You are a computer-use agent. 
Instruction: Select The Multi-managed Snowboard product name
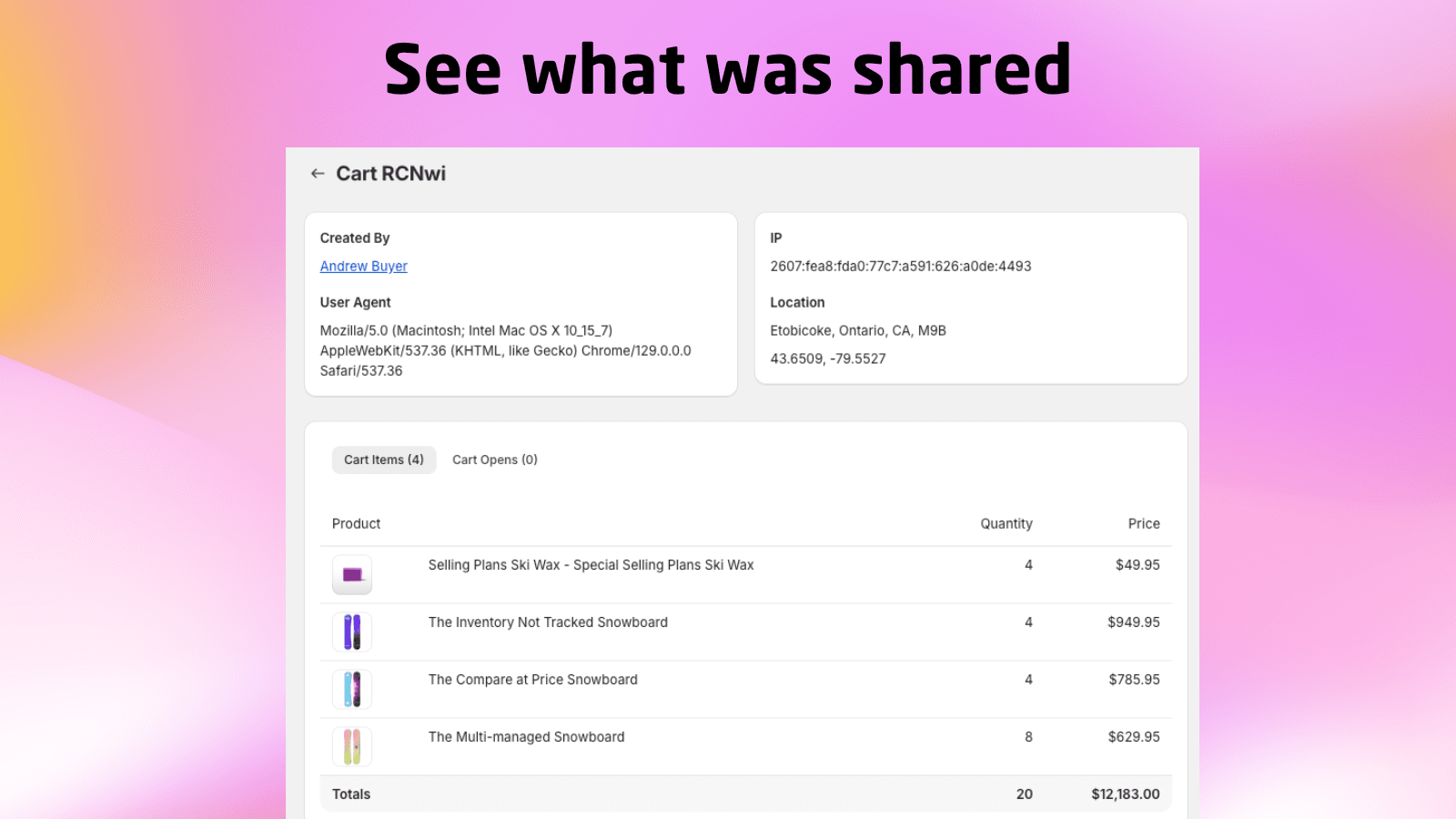tap(526, 737)
